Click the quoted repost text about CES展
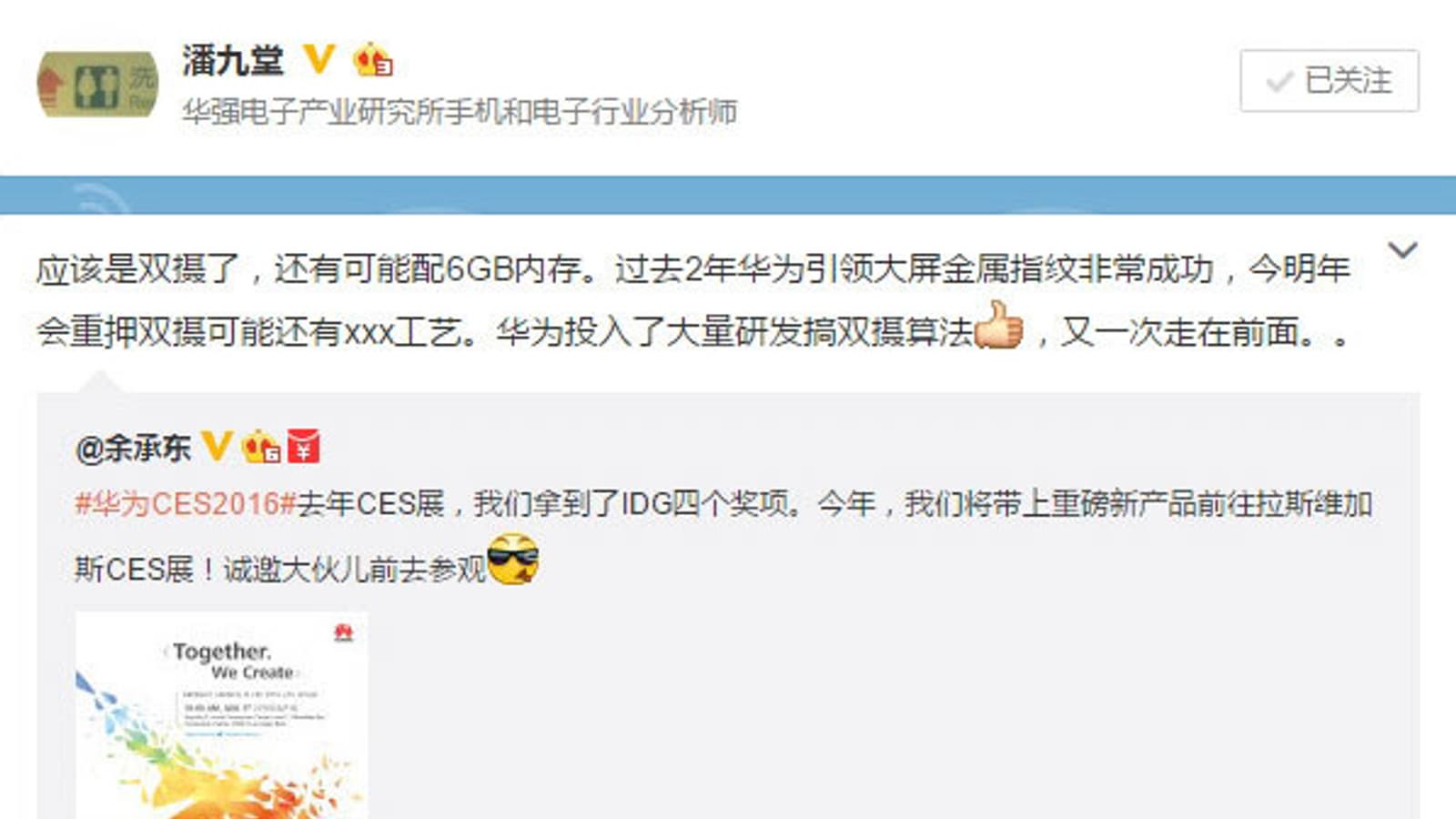Image resolution: width=1456 pixels, height=819 pixels. pos(723,536)
